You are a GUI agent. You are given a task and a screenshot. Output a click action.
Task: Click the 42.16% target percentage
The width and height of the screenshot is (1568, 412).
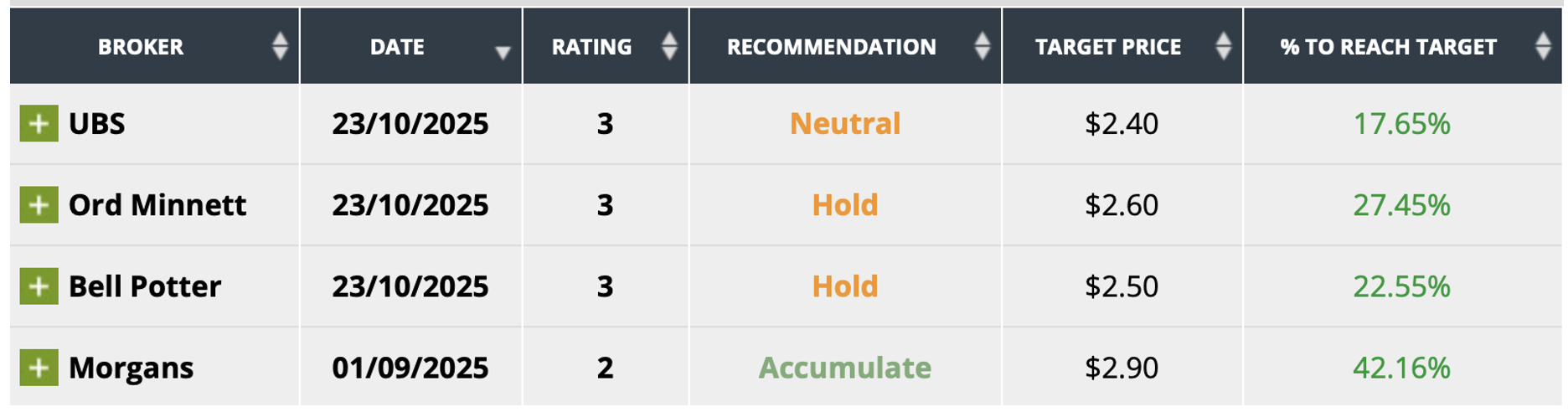1400,368
